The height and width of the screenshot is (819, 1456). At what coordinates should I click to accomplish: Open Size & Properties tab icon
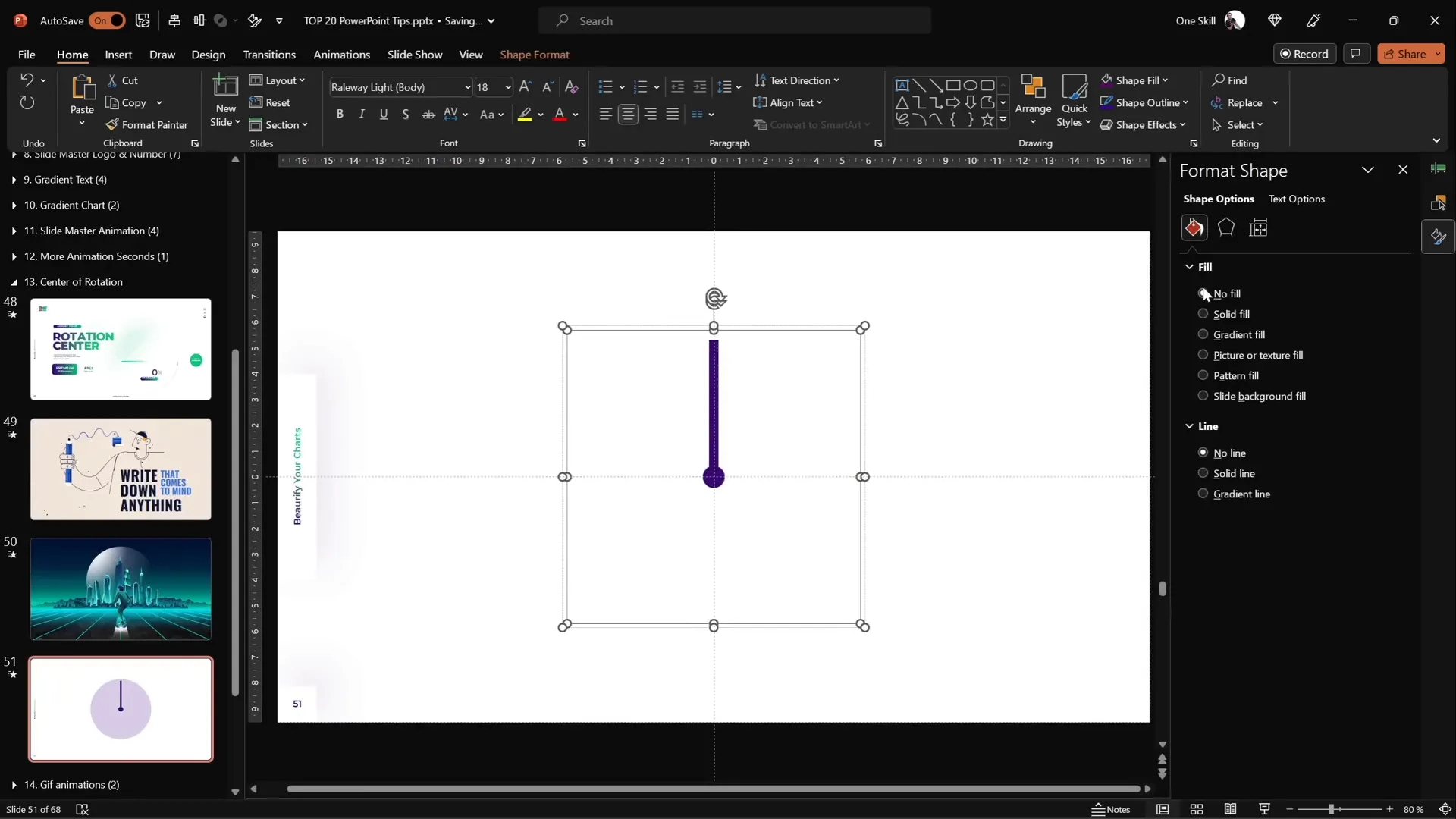[x=1259, y=227]
